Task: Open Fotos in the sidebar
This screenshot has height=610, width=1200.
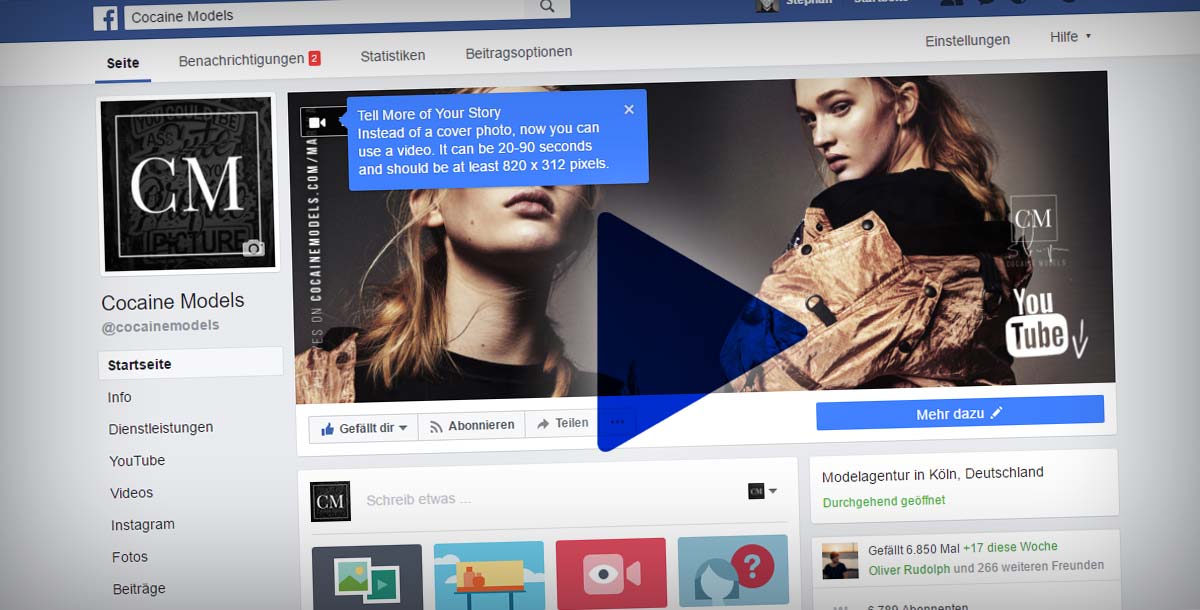Action: pos(130,557)
